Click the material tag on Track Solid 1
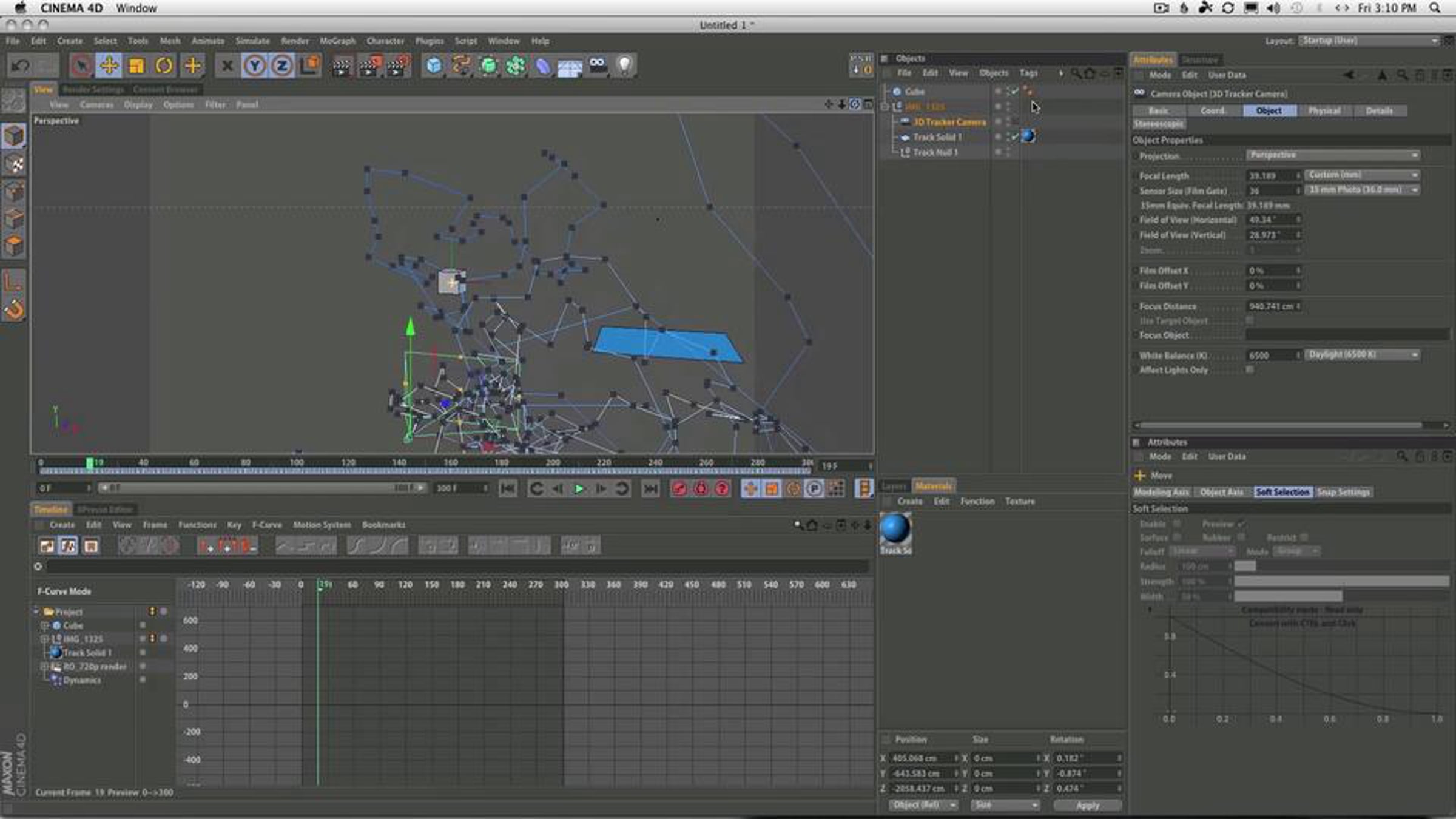The width and height of the screenshot is (1456, 819). click(x=1028, y=136)
